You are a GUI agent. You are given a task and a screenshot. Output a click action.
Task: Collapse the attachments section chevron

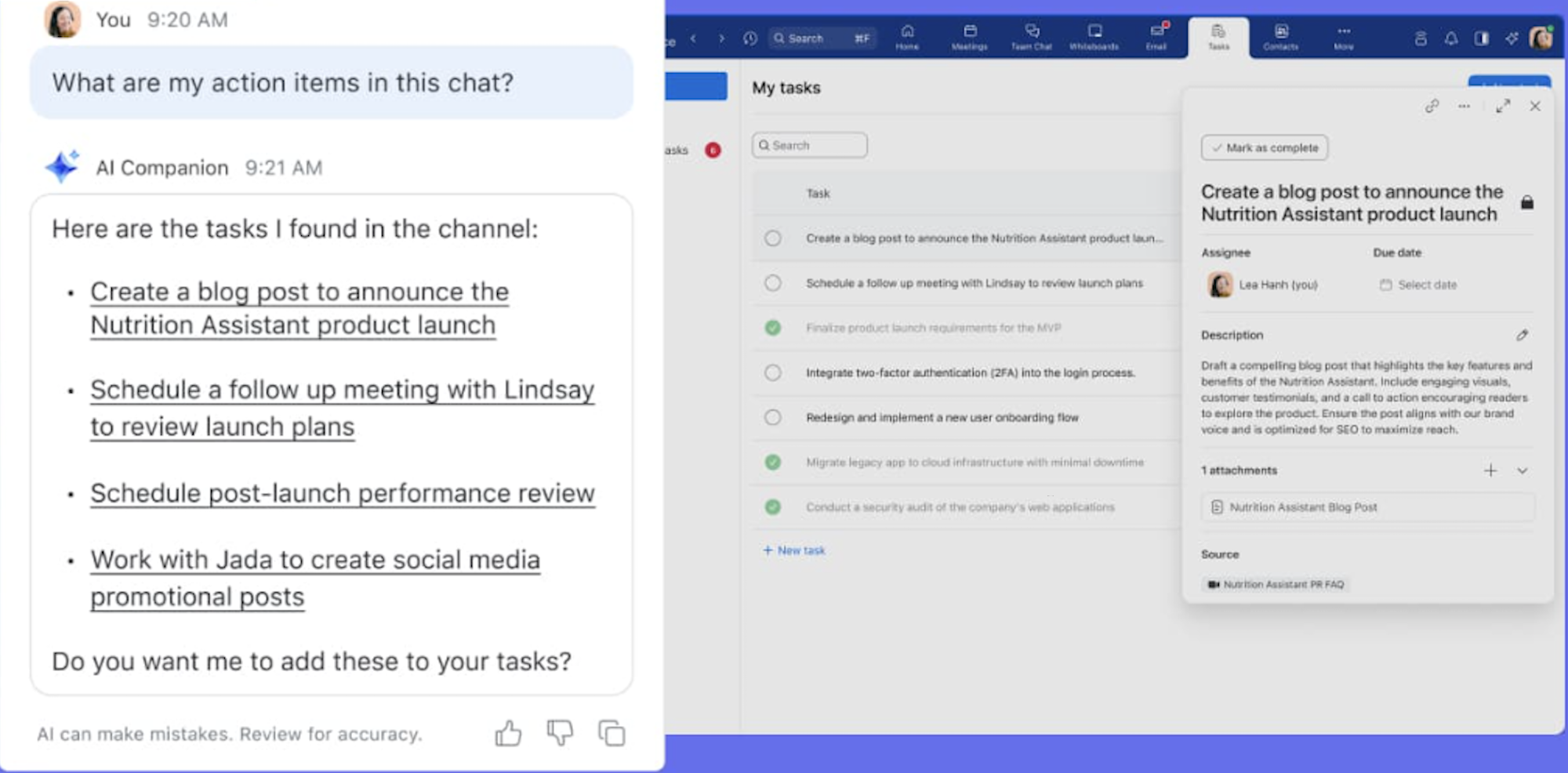click(1522, 470)
